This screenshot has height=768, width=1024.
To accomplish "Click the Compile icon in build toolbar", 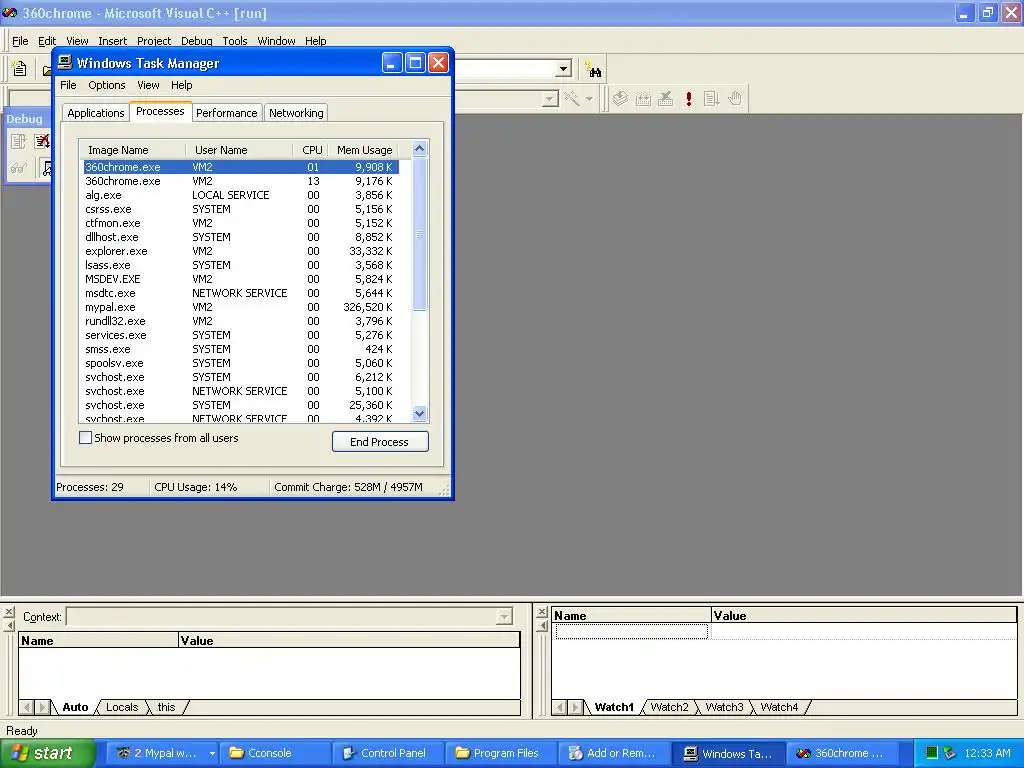I will [620, 99].
